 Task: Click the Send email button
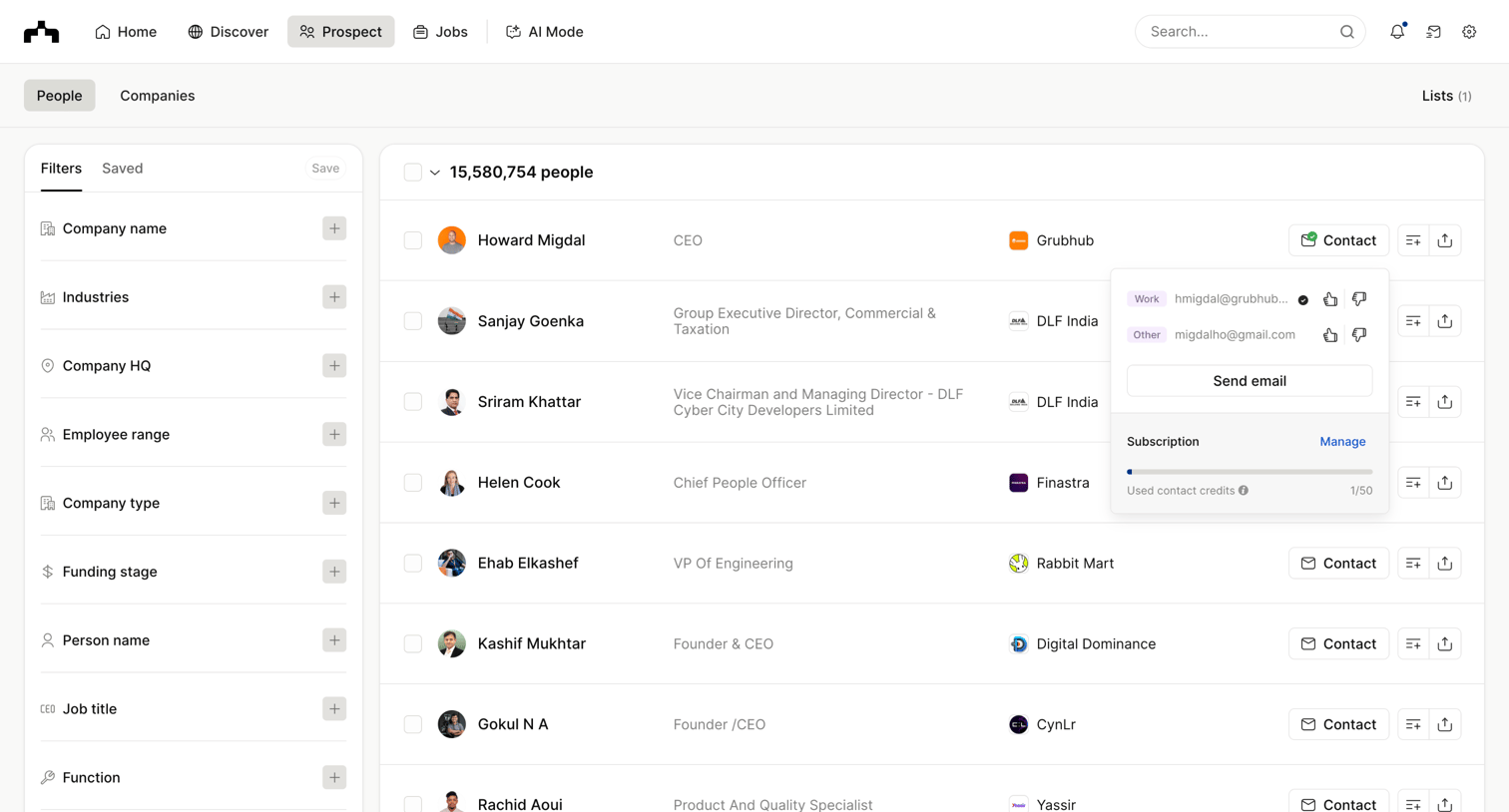[x=1250, y=381]
